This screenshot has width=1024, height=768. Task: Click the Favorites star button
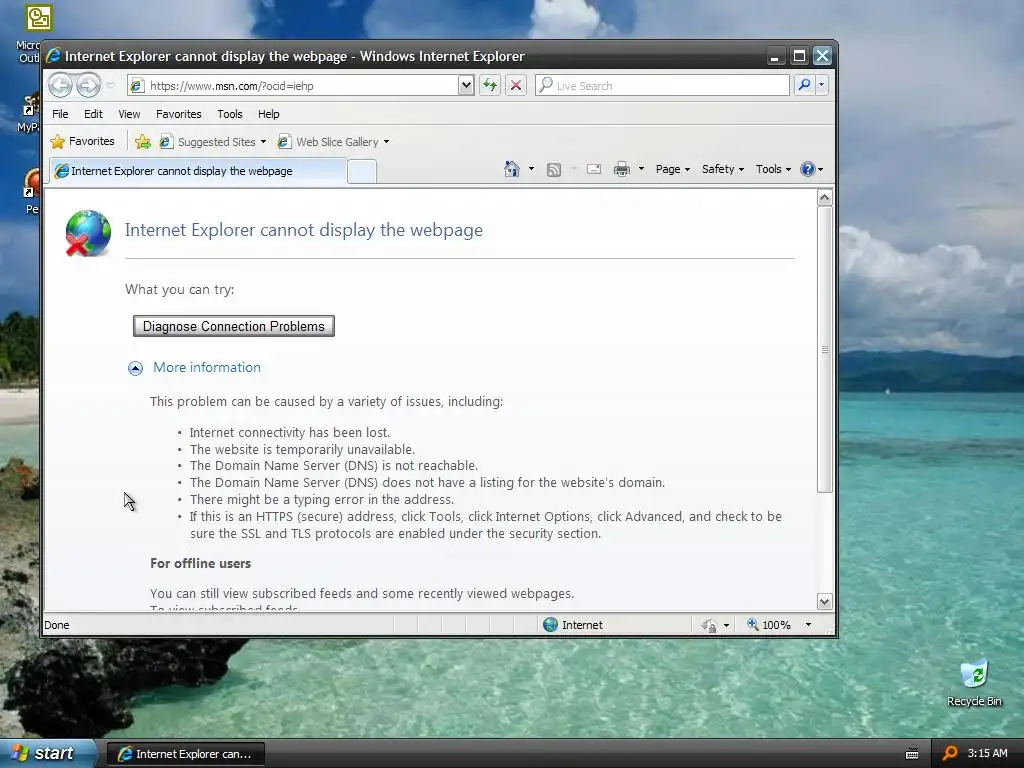click(x=83, y=141)
